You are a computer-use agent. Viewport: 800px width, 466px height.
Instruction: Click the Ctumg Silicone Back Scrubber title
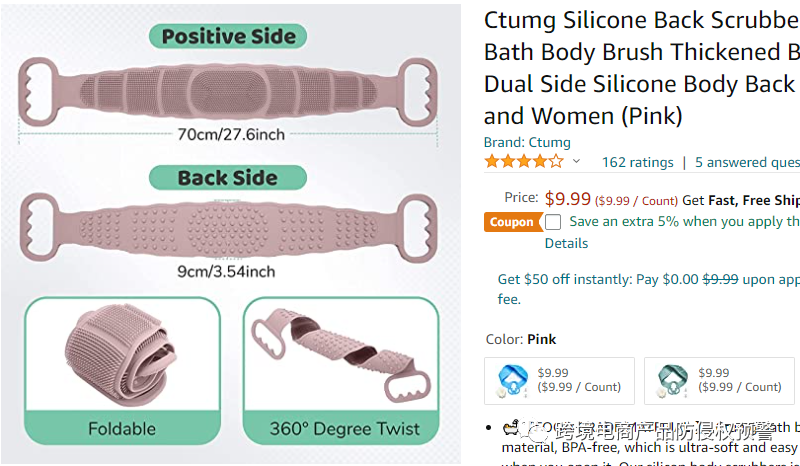point(641,67)
